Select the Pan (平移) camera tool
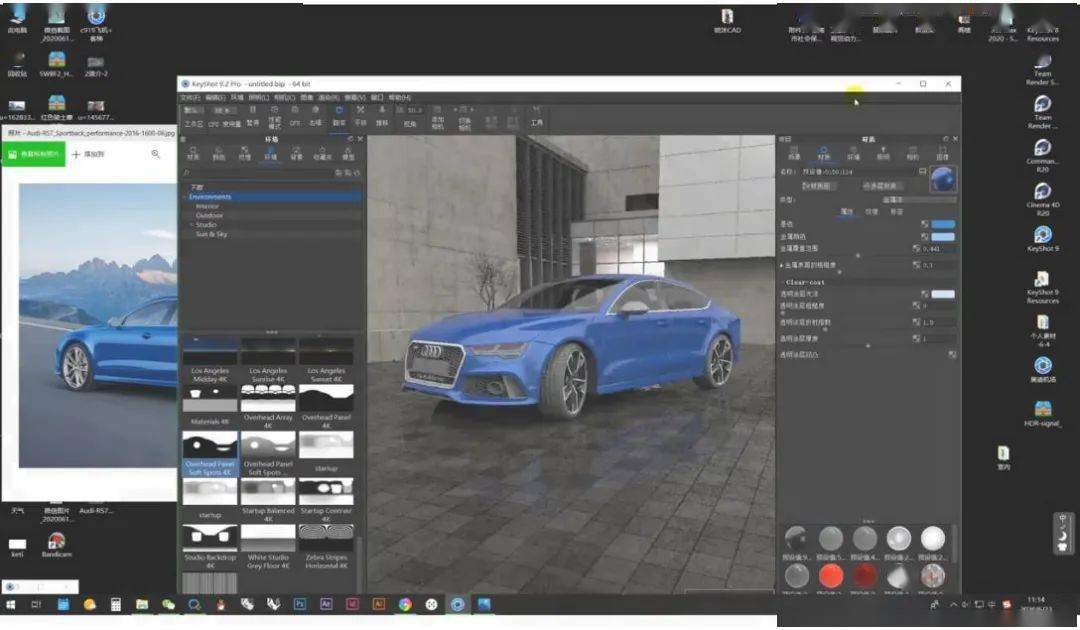Screen dimensions: 1080x630 tap(360, 115)
